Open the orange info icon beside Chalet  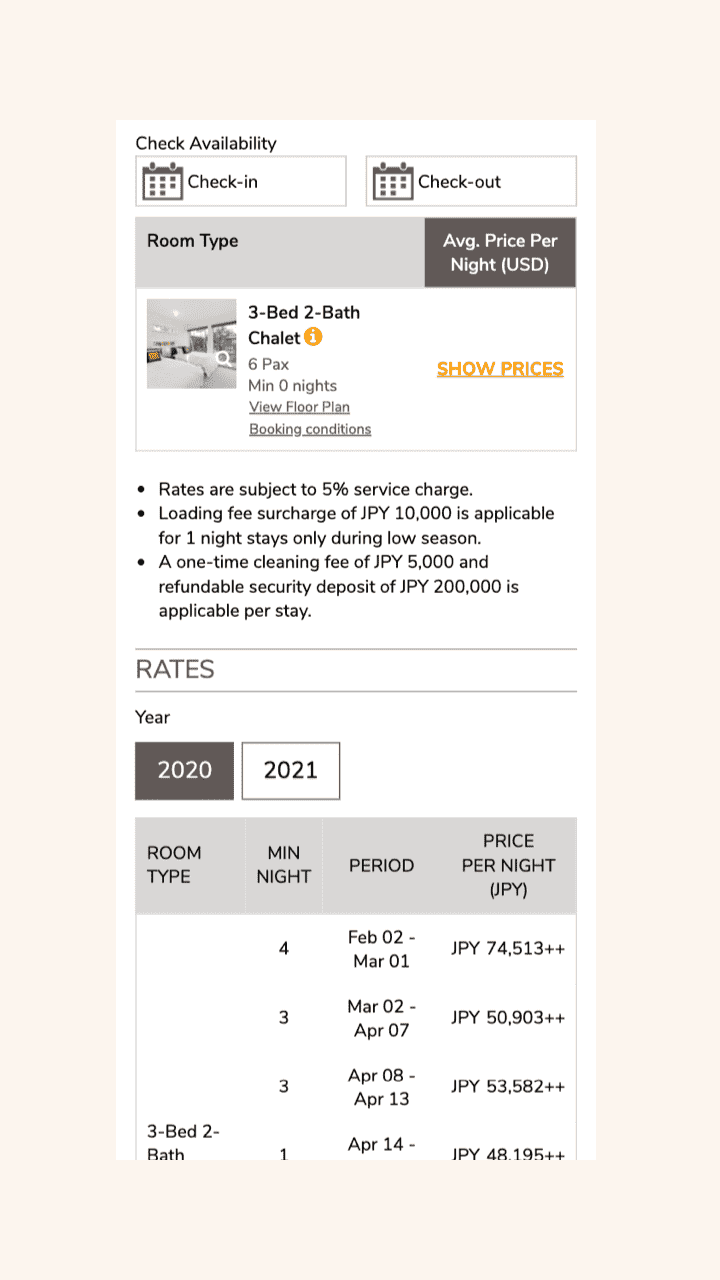[313, 337]
